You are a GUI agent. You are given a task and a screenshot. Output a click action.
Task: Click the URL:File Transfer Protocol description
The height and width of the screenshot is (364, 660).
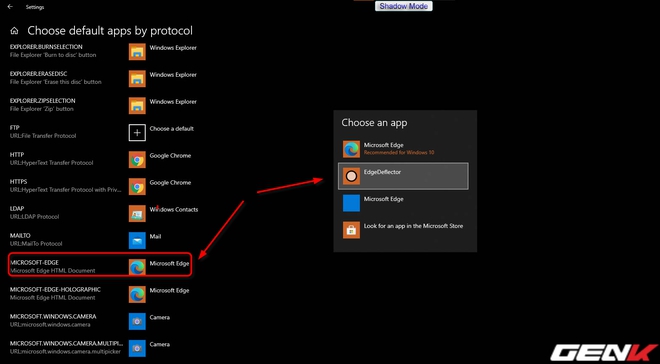43,136
